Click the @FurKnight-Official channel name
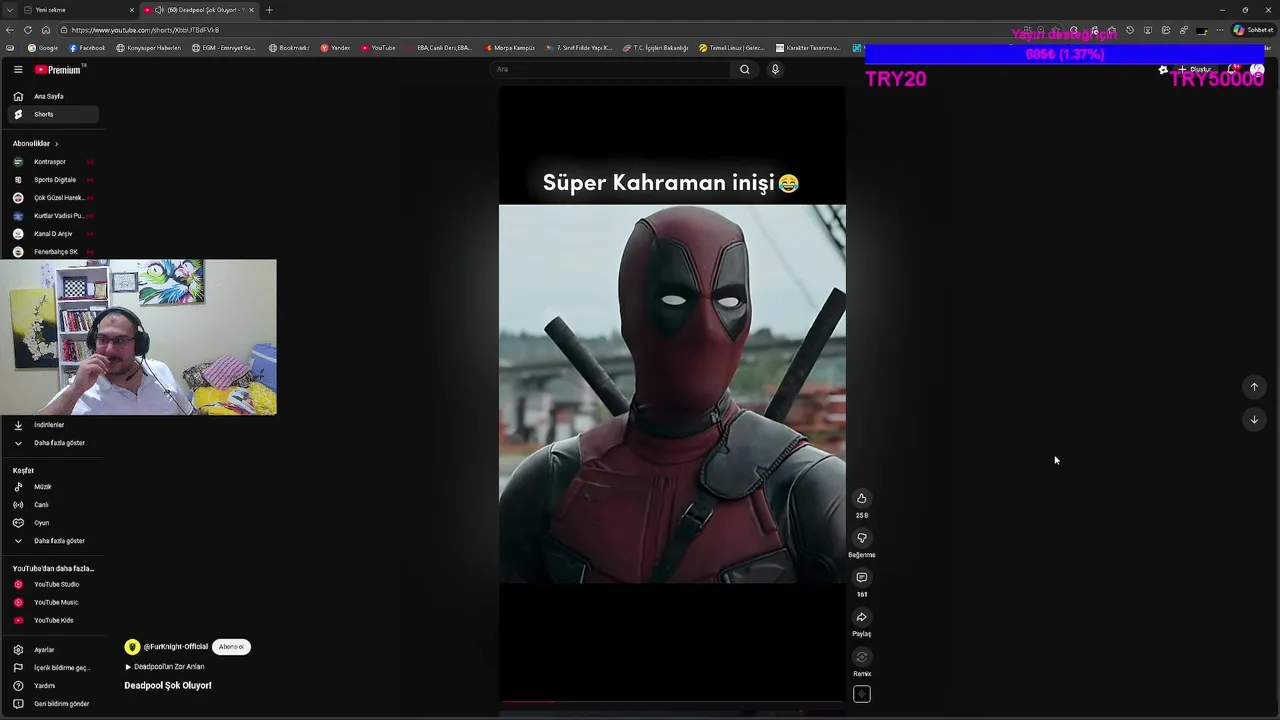The width and height of the screenshot is (1280, 720). coord(176,647)
